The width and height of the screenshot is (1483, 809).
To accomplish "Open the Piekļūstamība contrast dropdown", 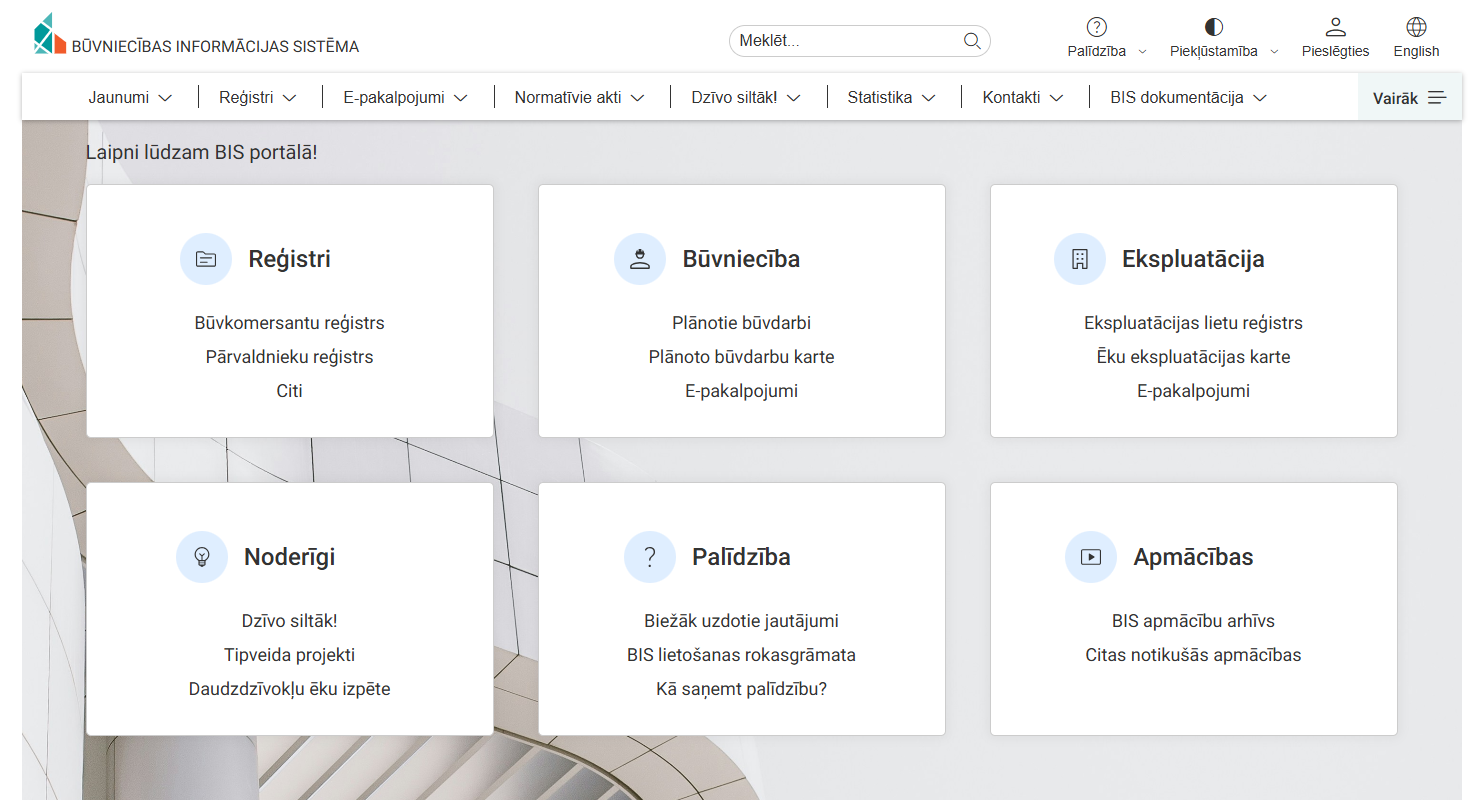I will tap(1223, 38).
